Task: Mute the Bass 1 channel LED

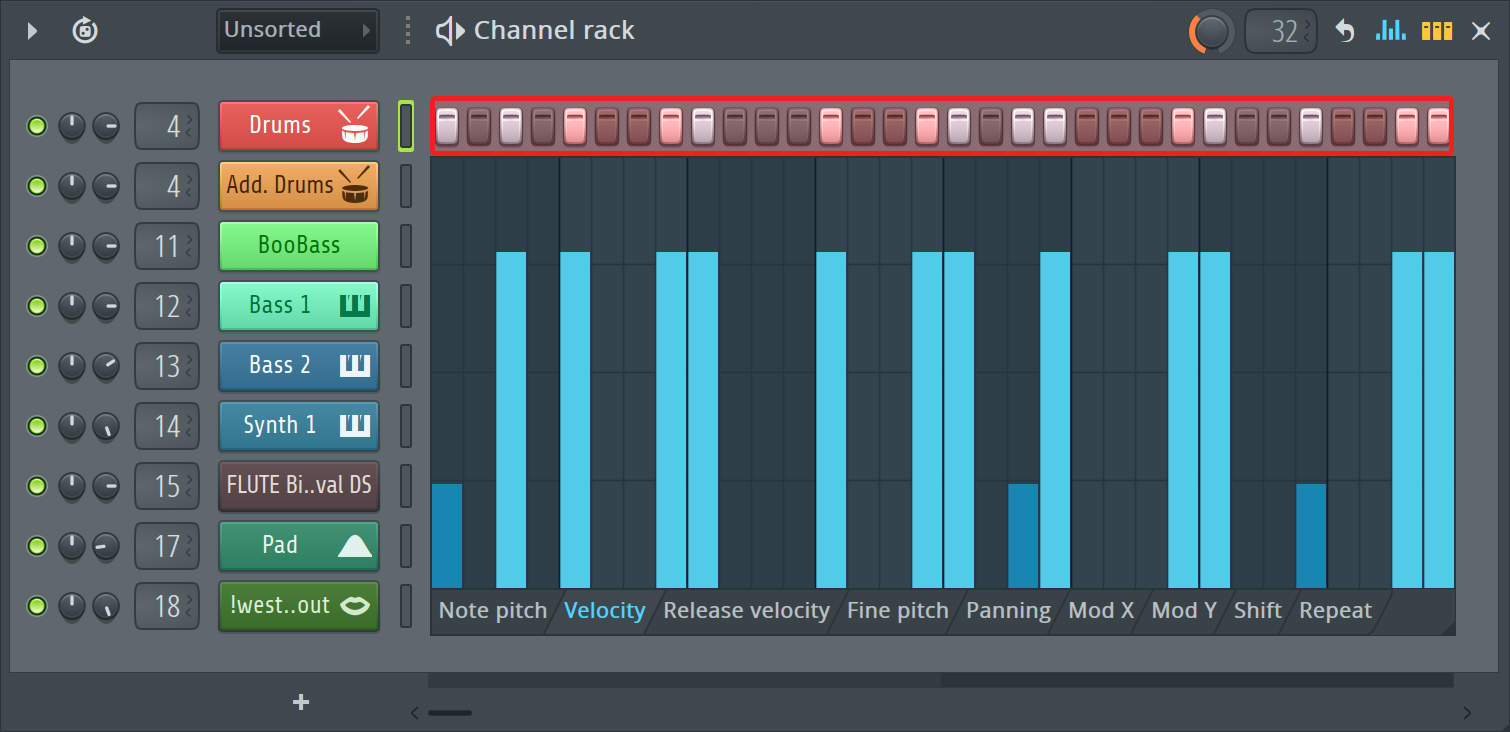Action: point(37,306)
